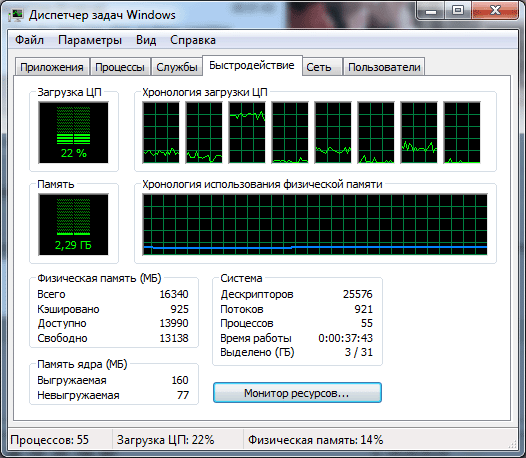The height and width of the screenshot is (458, 526).
Task: Click the third CPU core graph with high load
Action: 247,133
